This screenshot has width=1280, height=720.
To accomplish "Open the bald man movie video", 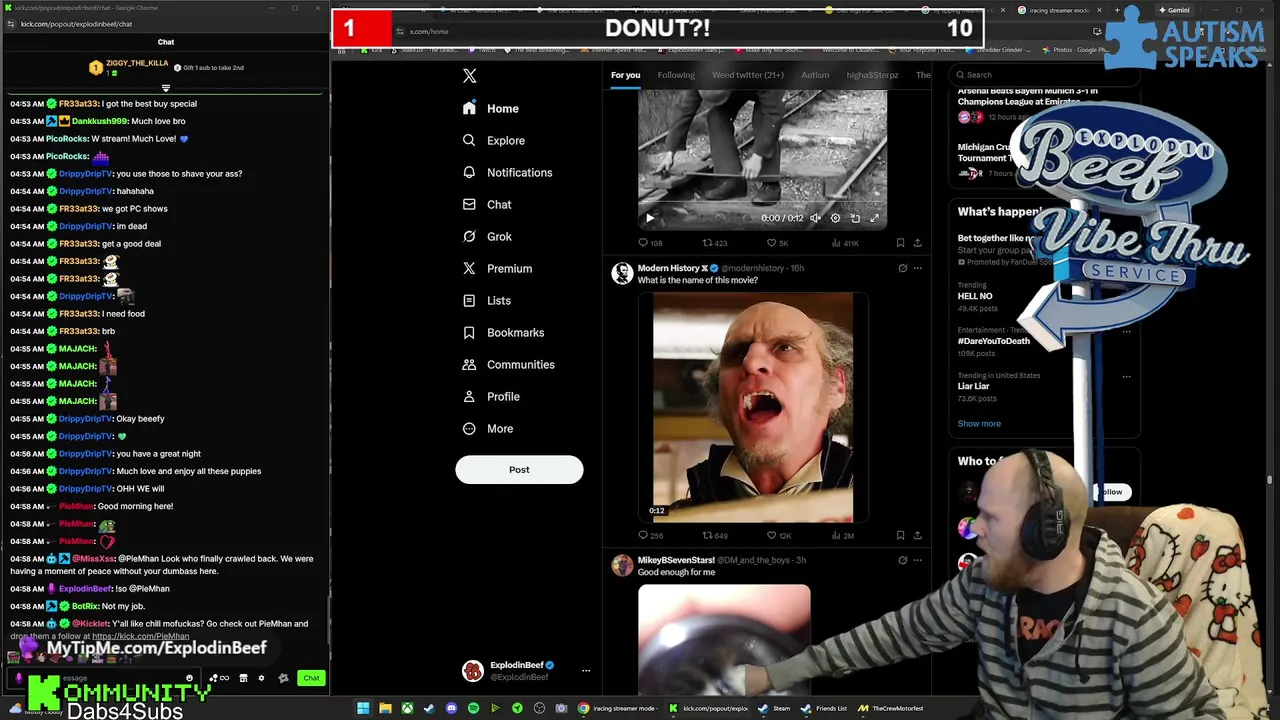I will click(x=753, y=407).
